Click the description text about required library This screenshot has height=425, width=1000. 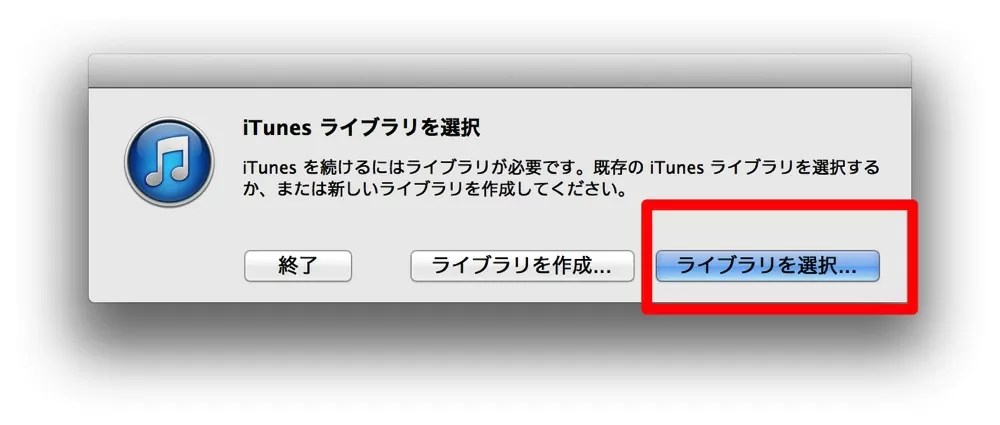[561, 179]
